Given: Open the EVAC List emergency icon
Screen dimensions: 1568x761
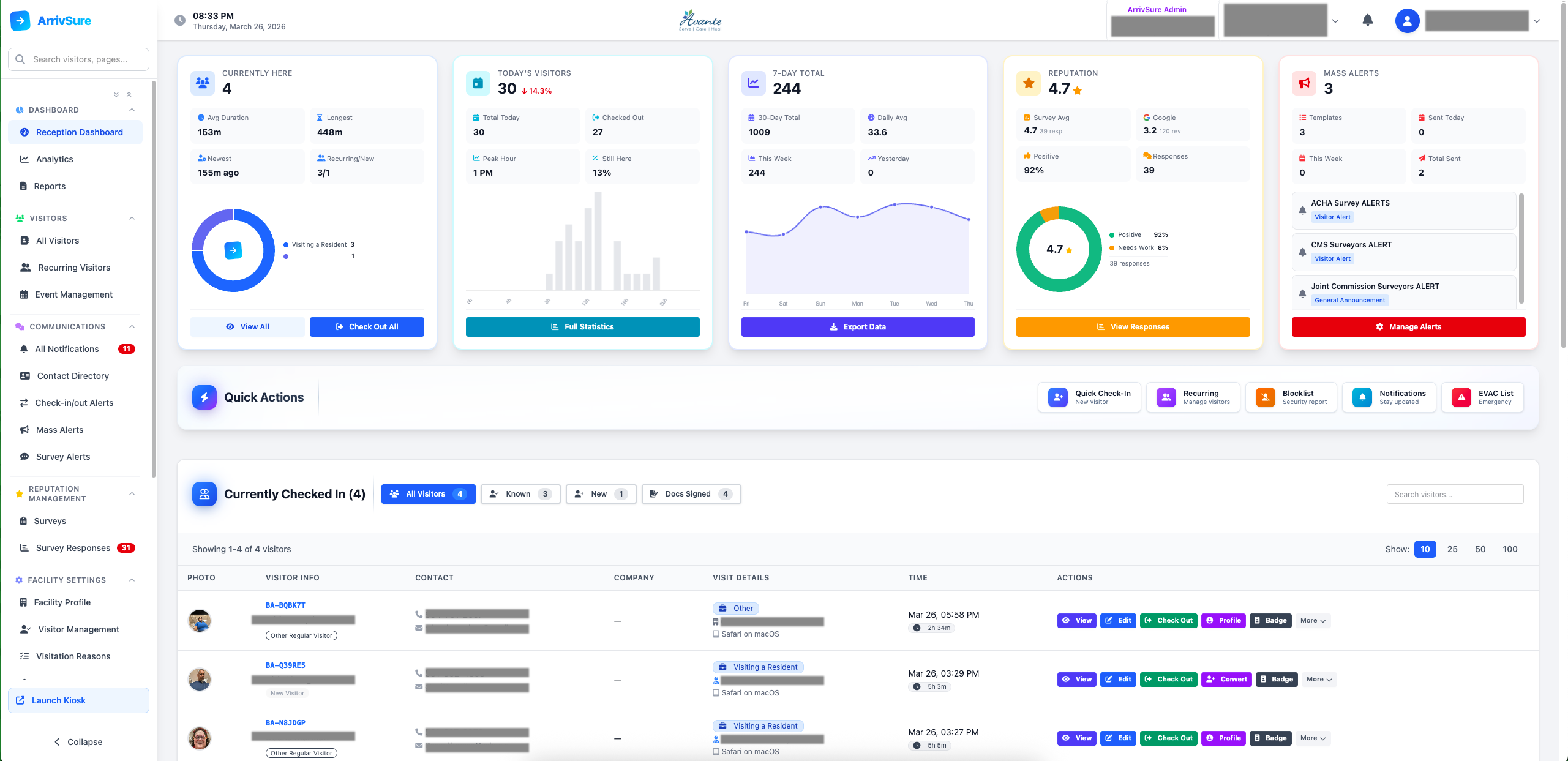Looking at the screenshot, I should [x=1461, y=397].
